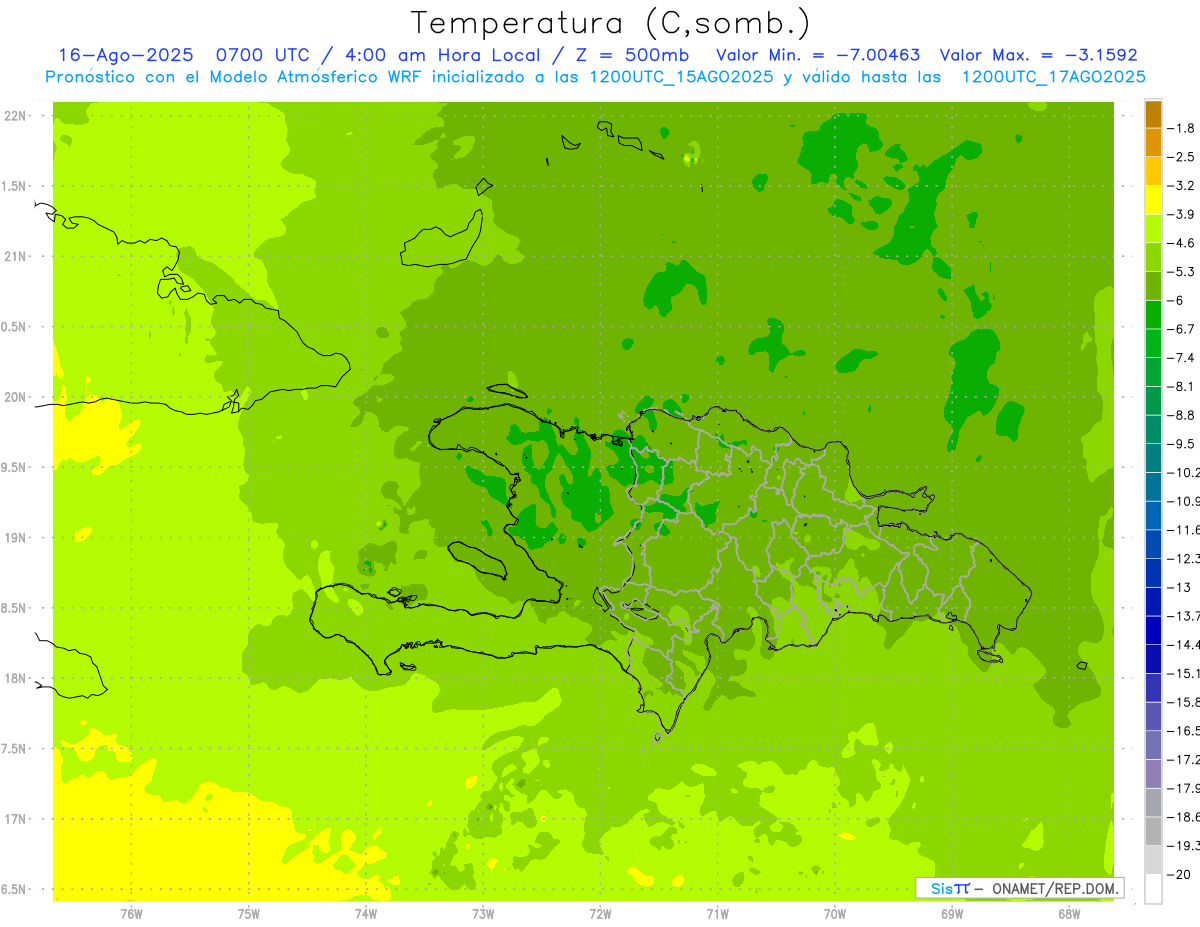
Task: Click the "-1.8" colorbar label
Action: click(1181, 128)
